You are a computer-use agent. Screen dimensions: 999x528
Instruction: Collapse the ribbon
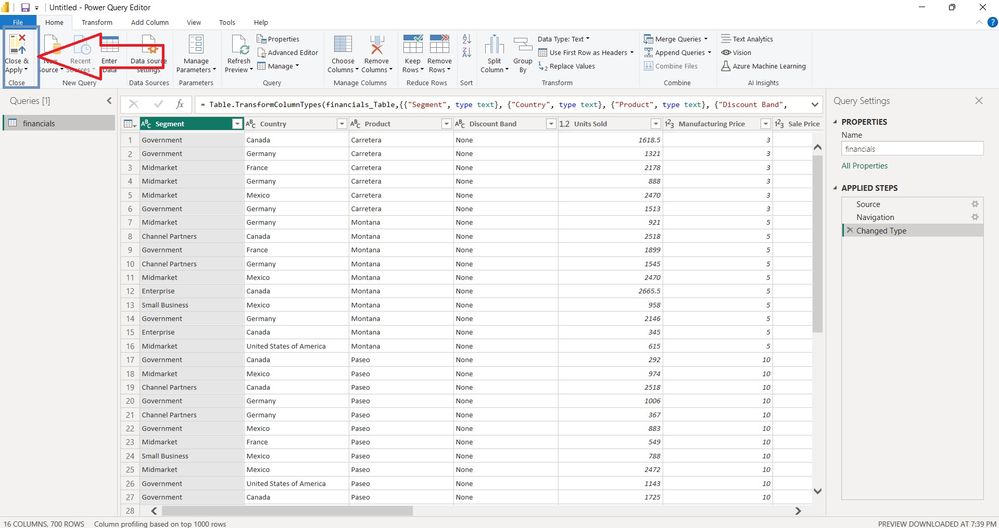pyautogui.click(x=980, y=22)
